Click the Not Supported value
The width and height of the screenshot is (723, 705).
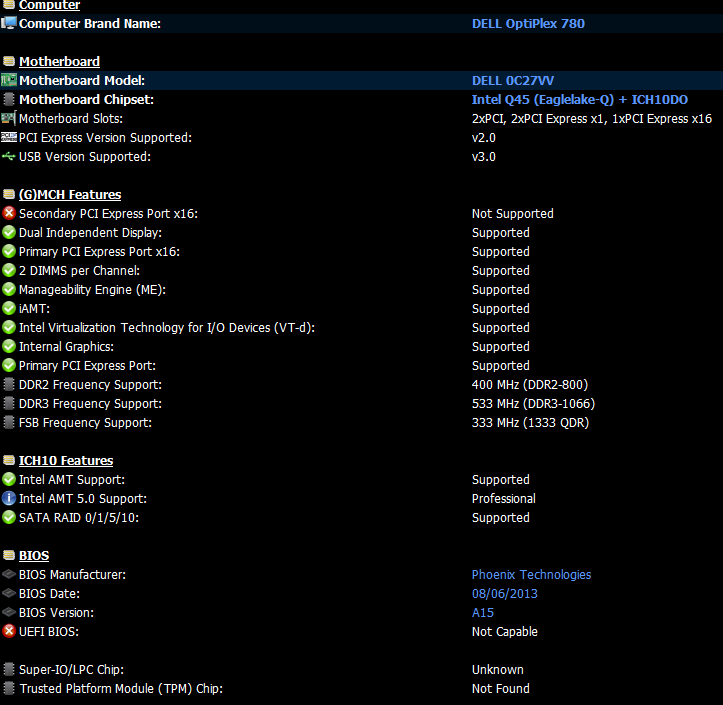(x=513, y=213)
